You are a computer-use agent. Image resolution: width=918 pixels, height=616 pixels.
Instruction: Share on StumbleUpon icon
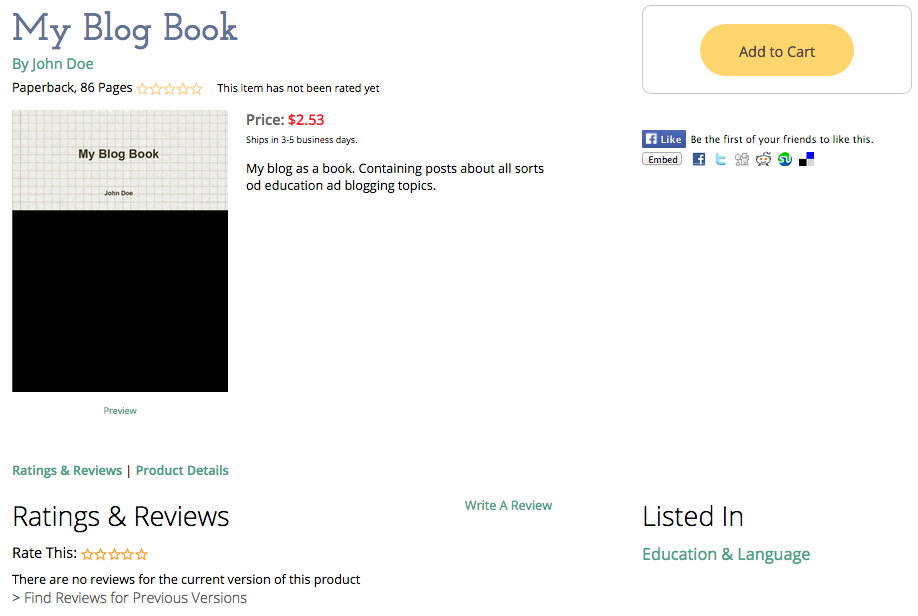[x=785, y=159]
